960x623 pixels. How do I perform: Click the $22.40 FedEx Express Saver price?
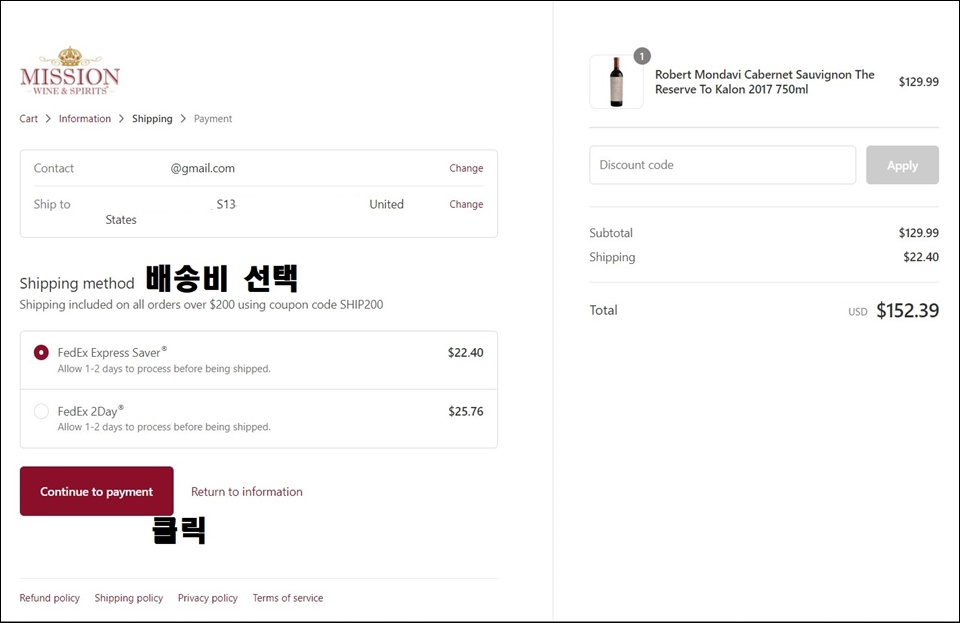(x=465, y=353)
